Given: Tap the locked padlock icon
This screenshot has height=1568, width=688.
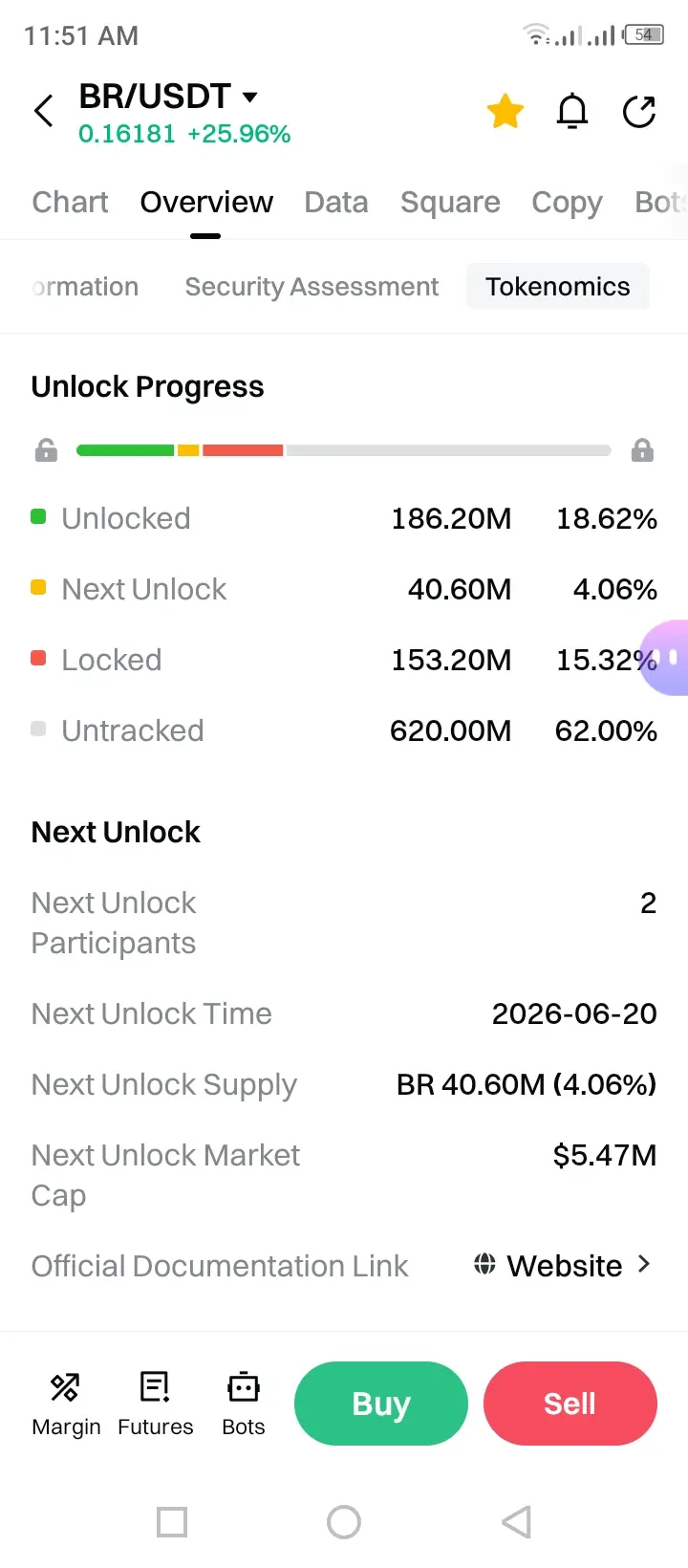Looking at the screenshot, I should pos(642,450).
